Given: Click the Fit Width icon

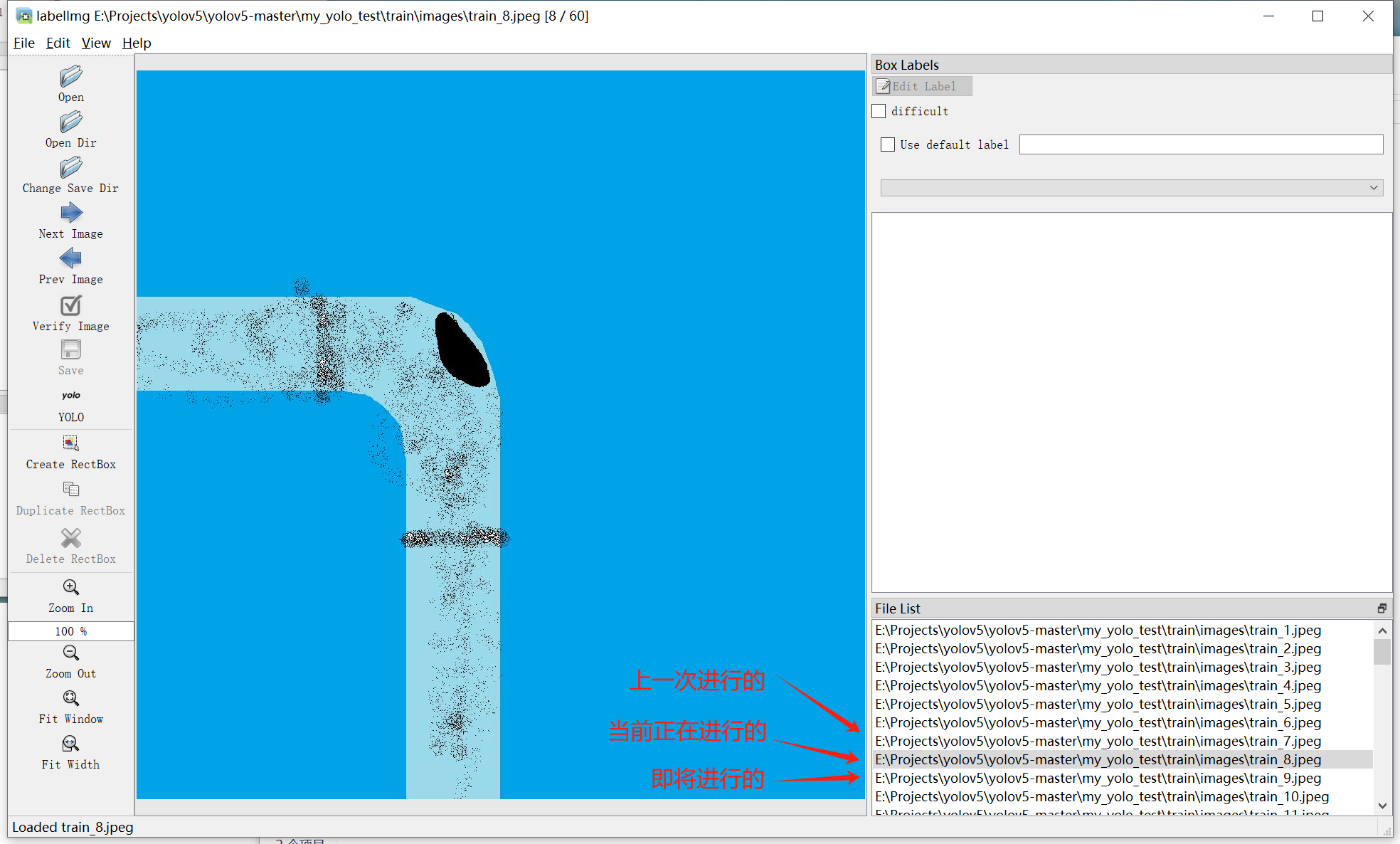Looking at the screenshot, I should point(70,744).
